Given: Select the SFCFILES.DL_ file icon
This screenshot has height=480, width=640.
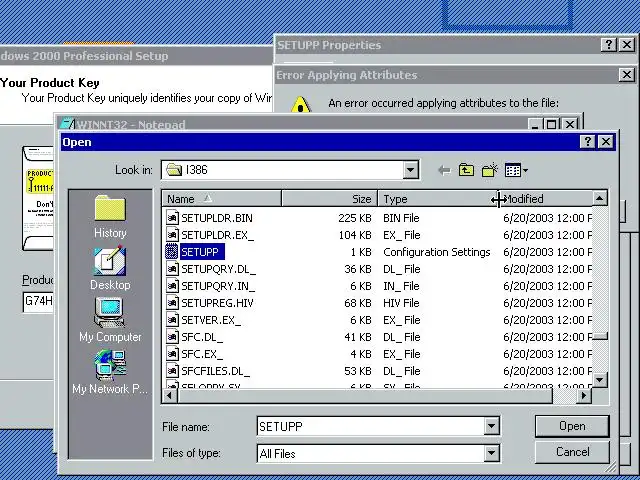Looking at the screenshot, I should [x=172, y=371].
